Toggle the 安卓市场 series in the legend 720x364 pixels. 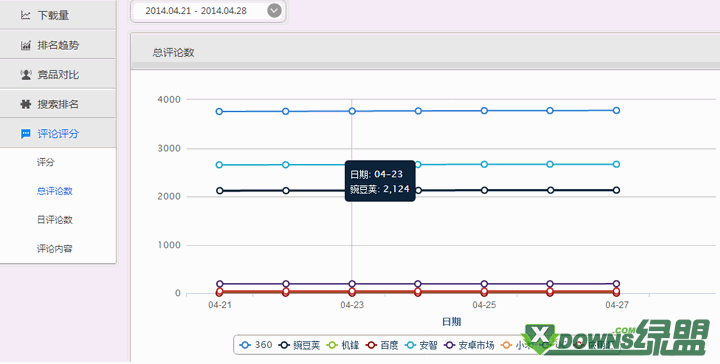click(x=469, y=345)
